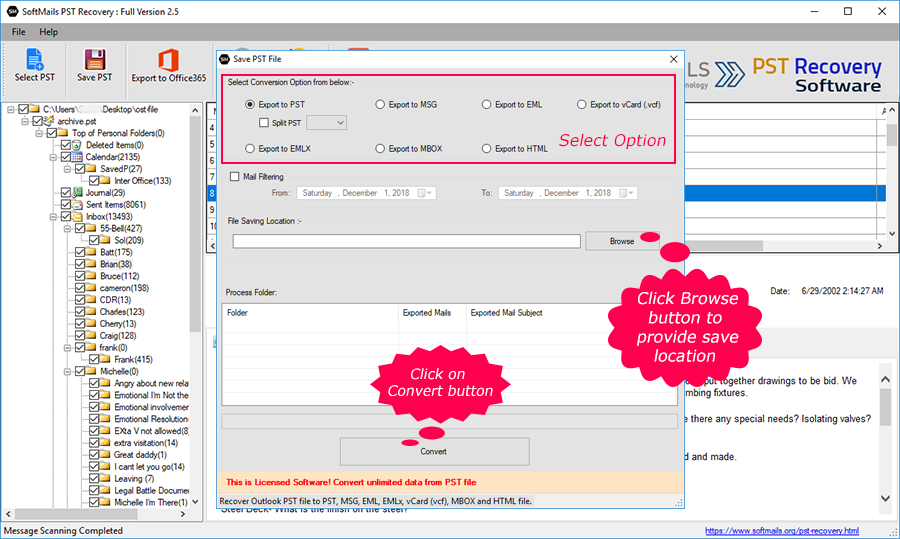Viewport: 900px width, 539px height.
Task: Pick the Export to HTML radio button
Action: coord(487,149)
